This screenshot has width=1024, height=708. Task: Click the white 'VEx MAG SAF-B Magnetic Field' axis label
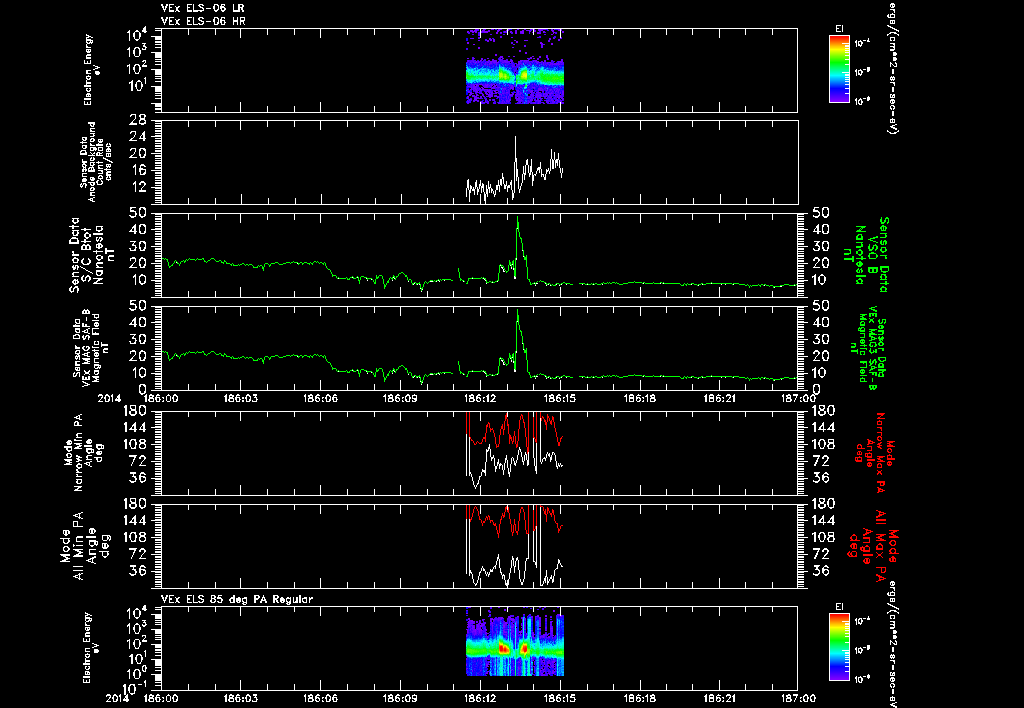[x=91, y=348]
